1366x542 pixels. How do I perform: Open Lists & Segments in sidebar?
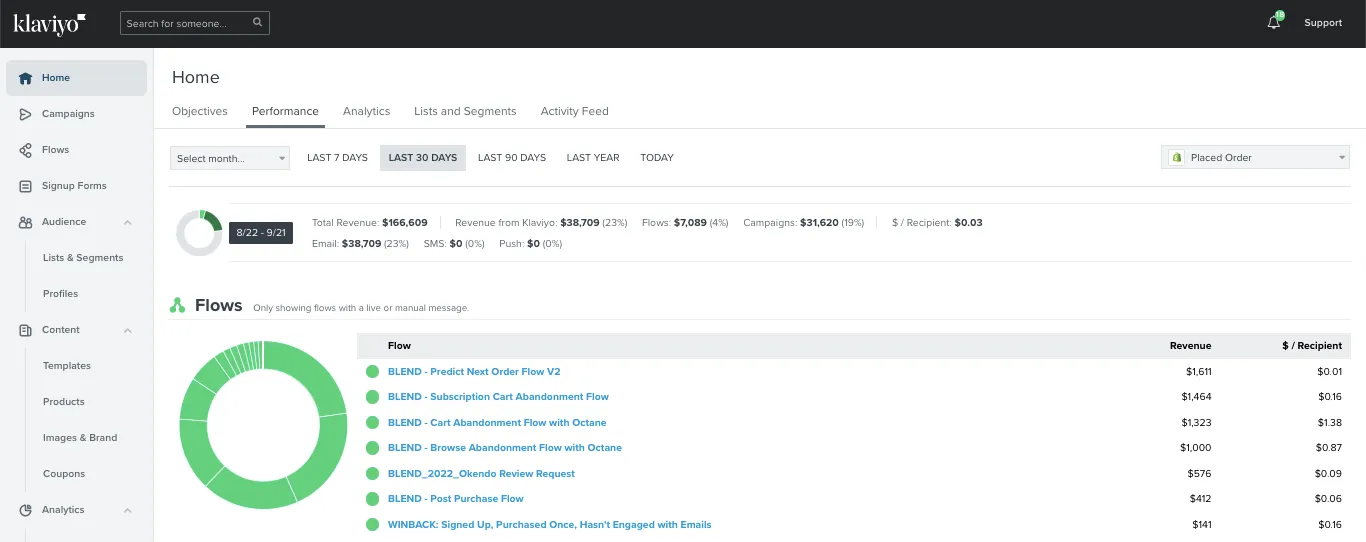coord(83,258)
